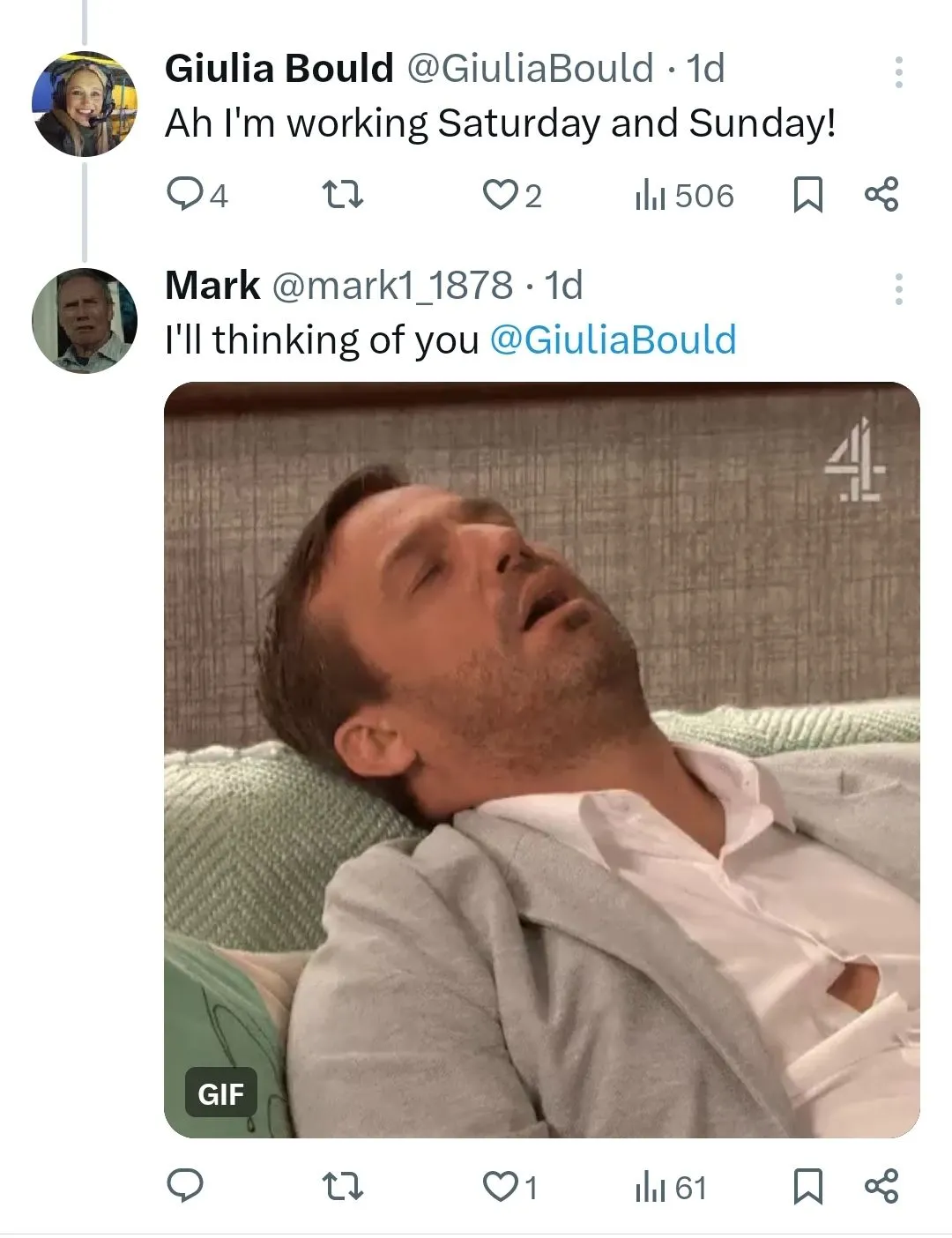This screenshot has height=1238, width=952.
Task: Play the sleeping man GIF
Action: (x=541, y=759)
